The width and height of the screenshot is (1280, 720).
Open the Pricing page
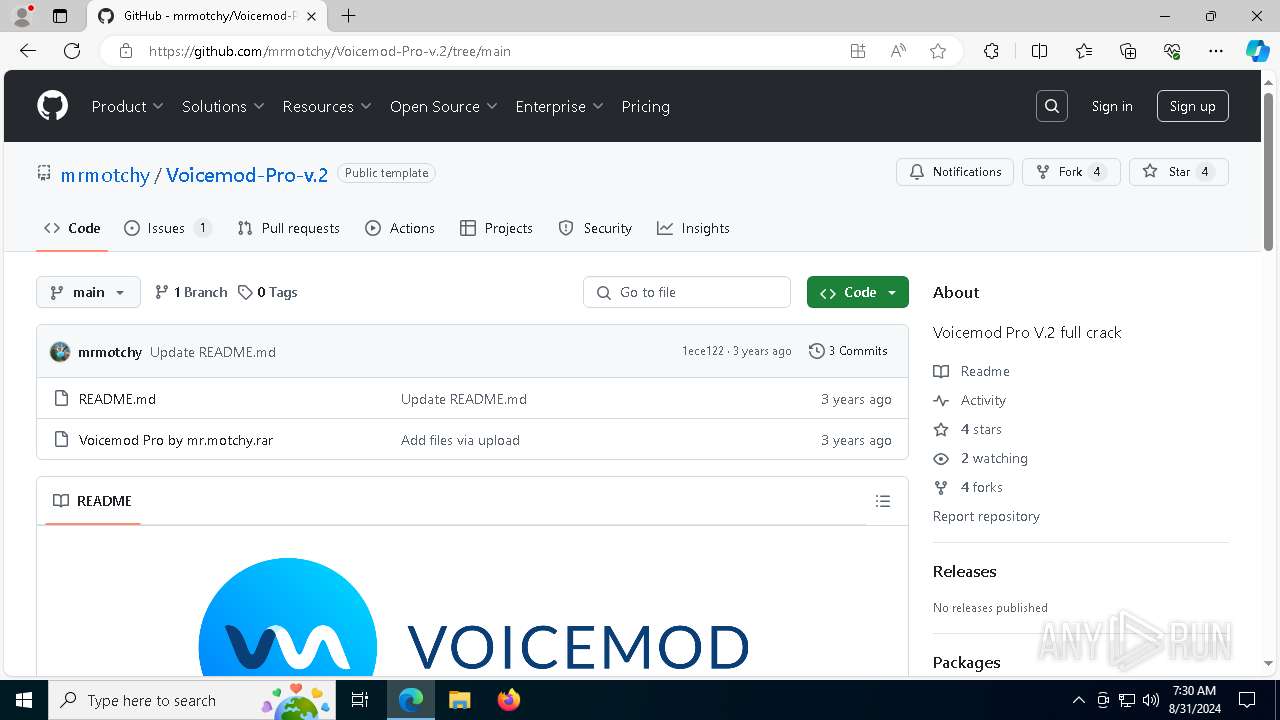pyautogui.click(x=645, y=106)
